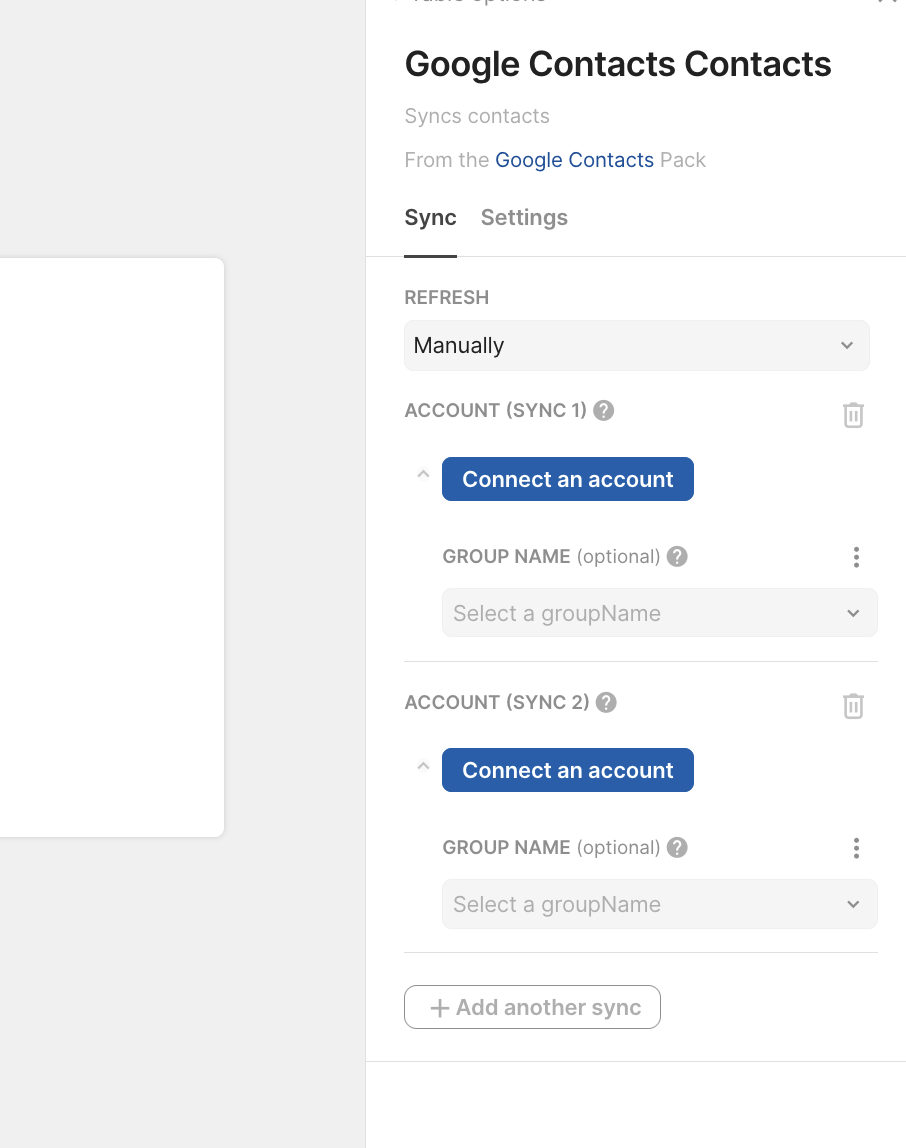Select the Sync tab
This screenshot has height=1148, width=906.
coord(430,218)
